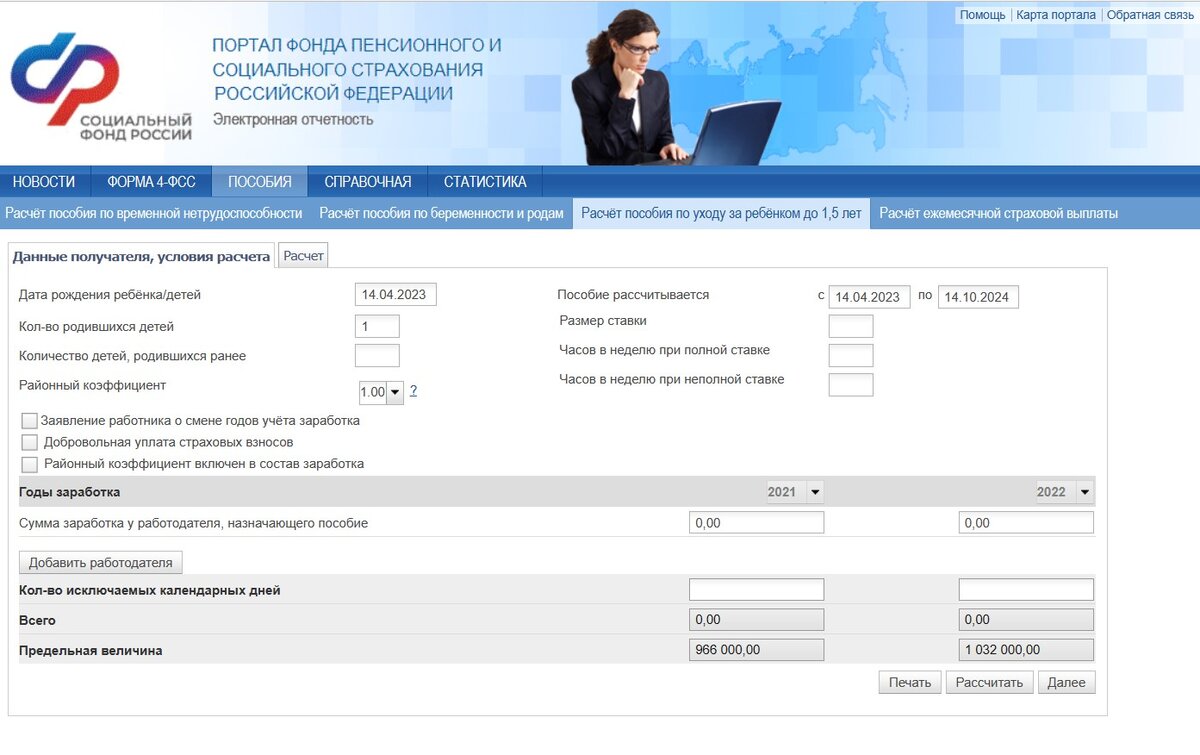The image size is (1200, 755).
Task: Focus the number of born children field
Action: (377, 326)
